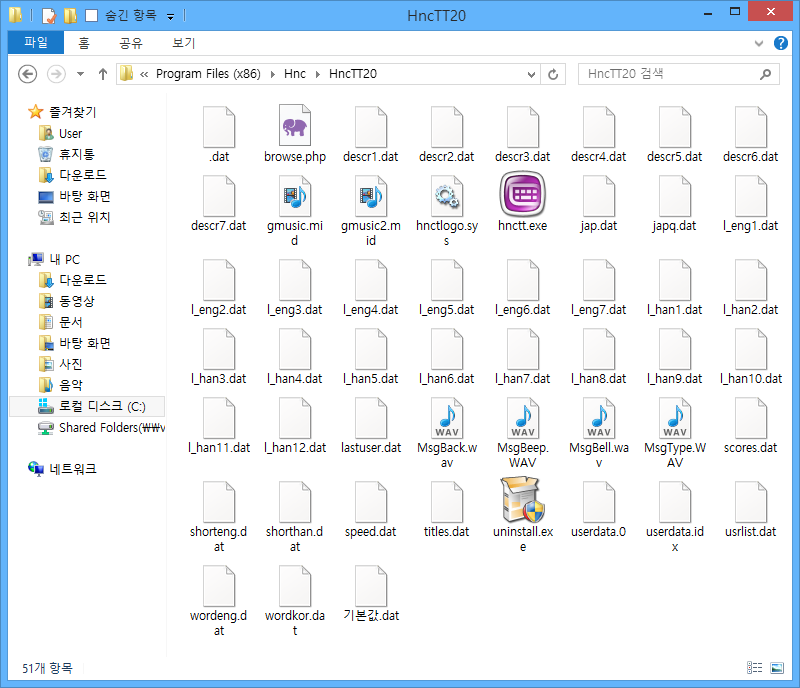Screen dimensions: 800x688
Task: Open Explorer Help question mark
Action: click(x=781, y=43)
